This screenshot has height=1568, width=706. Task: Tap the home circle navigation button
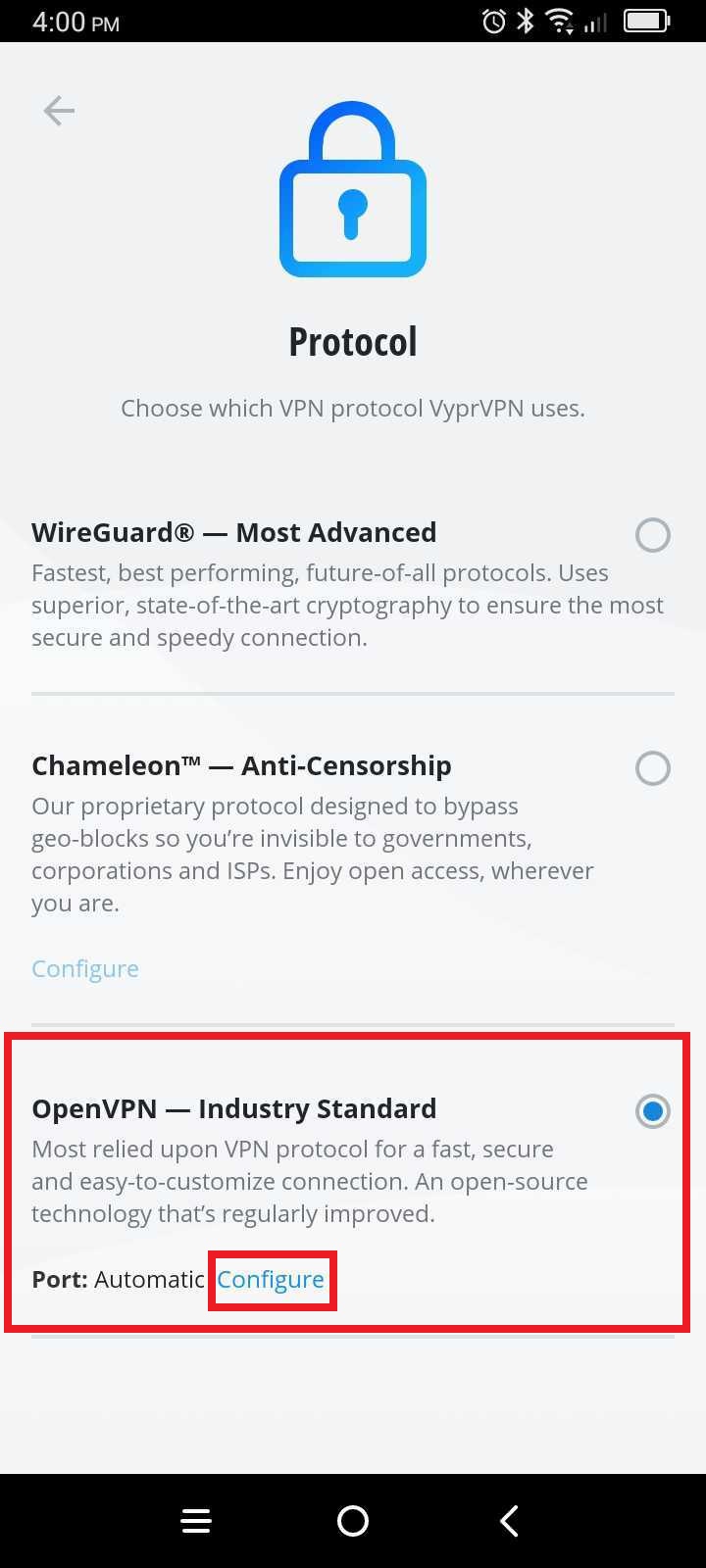tap(353, 1521)
